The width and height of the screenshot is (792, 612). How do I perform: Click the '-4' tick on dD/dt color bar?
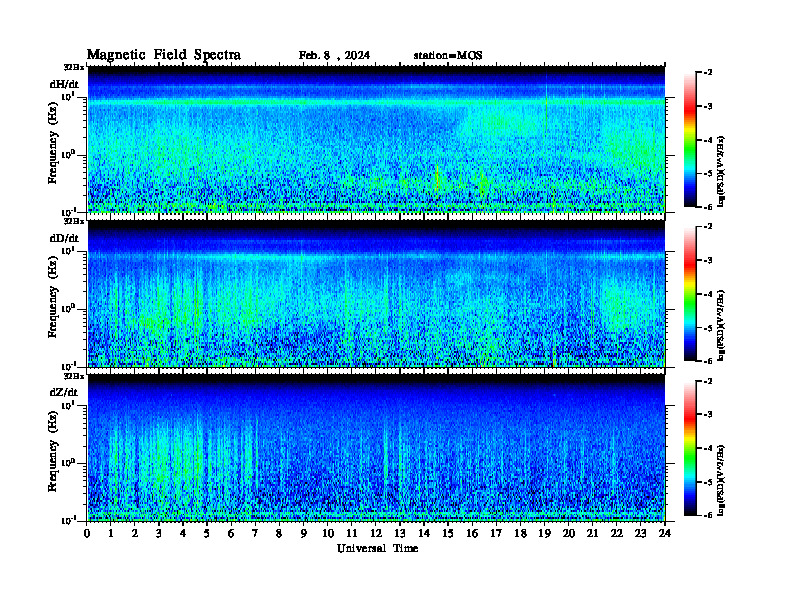click(x=708, y=294)
